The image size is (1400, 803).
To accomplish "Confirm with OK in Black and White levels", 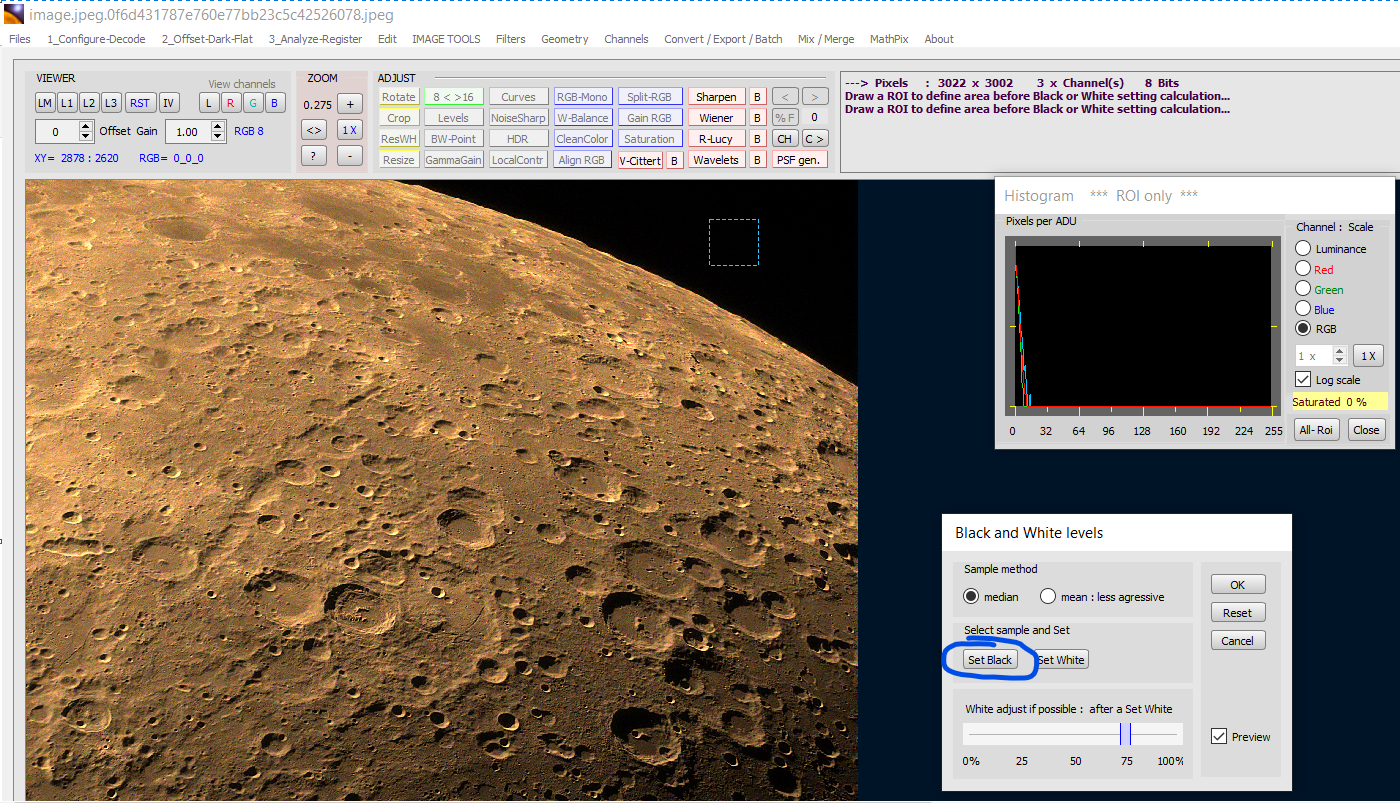I will (1238, 584).
